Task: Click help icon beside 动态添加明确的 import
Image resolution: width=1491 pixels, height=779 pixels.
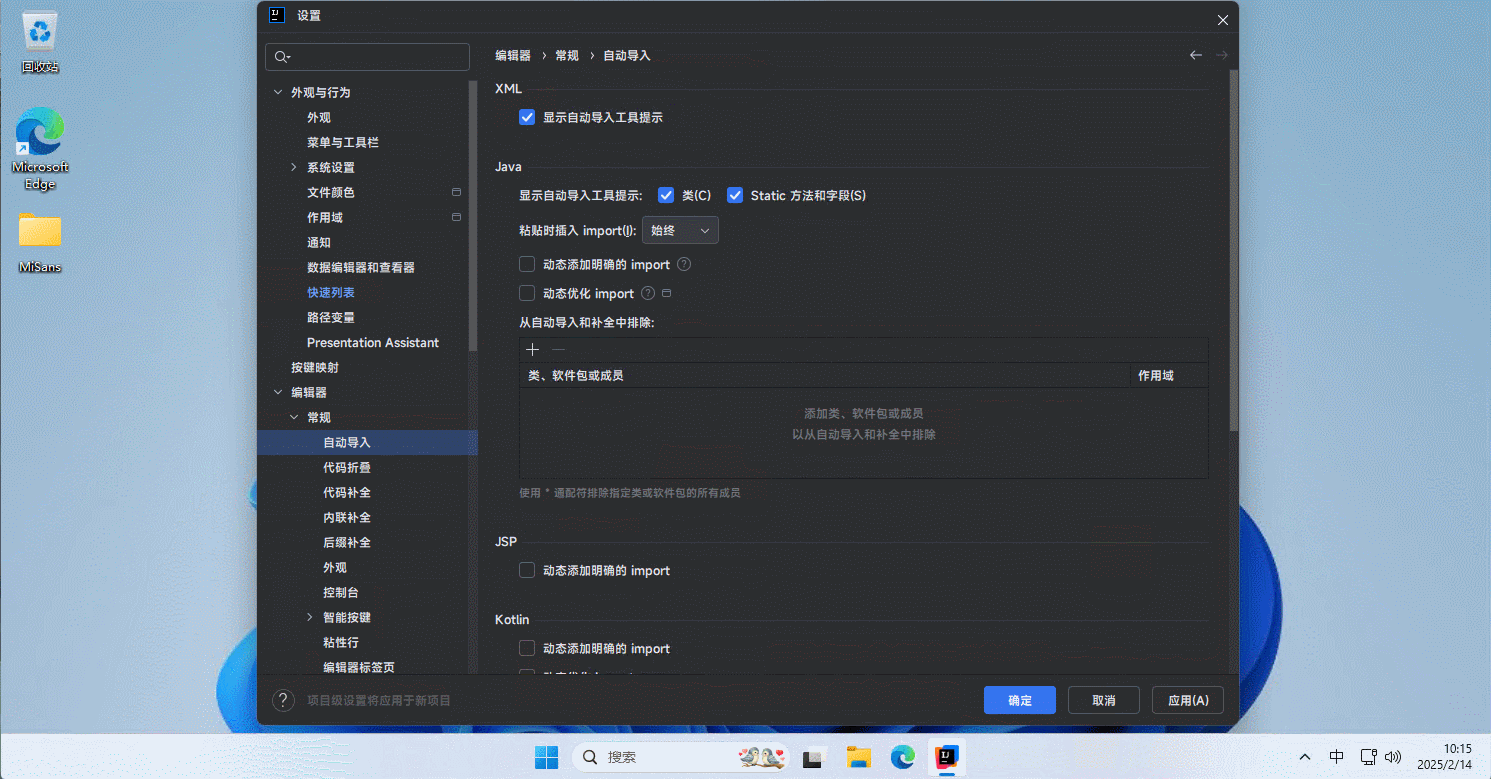Action: [684, 265]
